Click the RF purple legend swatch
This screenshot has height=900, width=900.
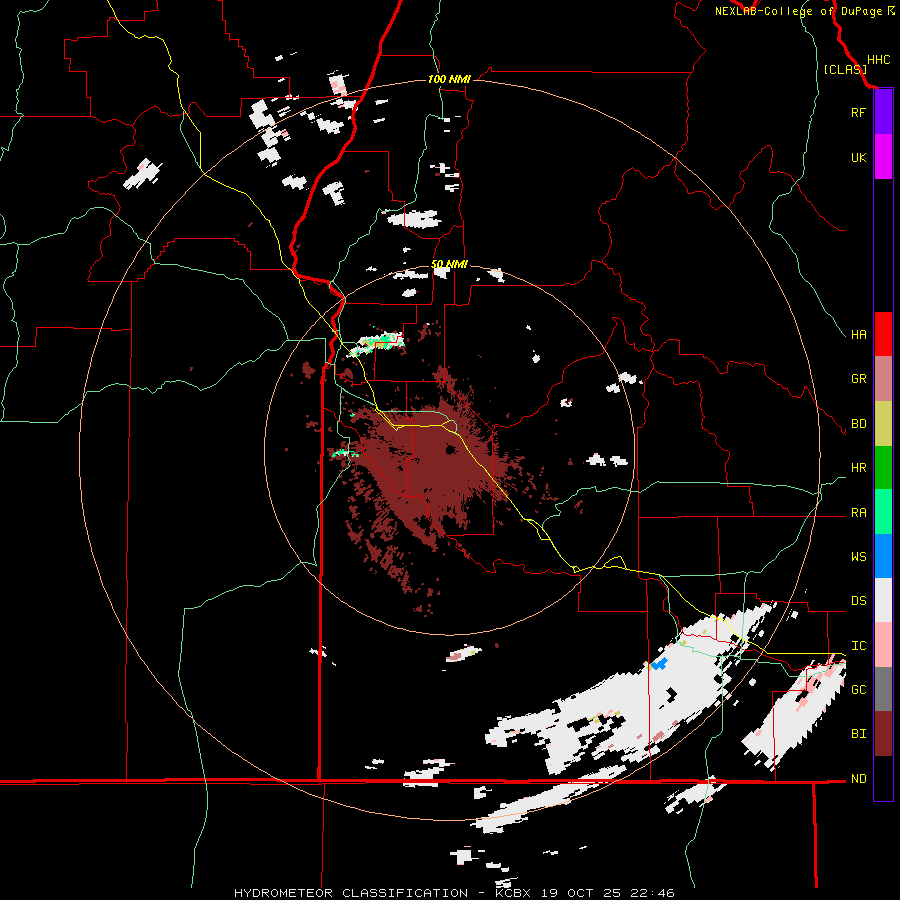883,111
